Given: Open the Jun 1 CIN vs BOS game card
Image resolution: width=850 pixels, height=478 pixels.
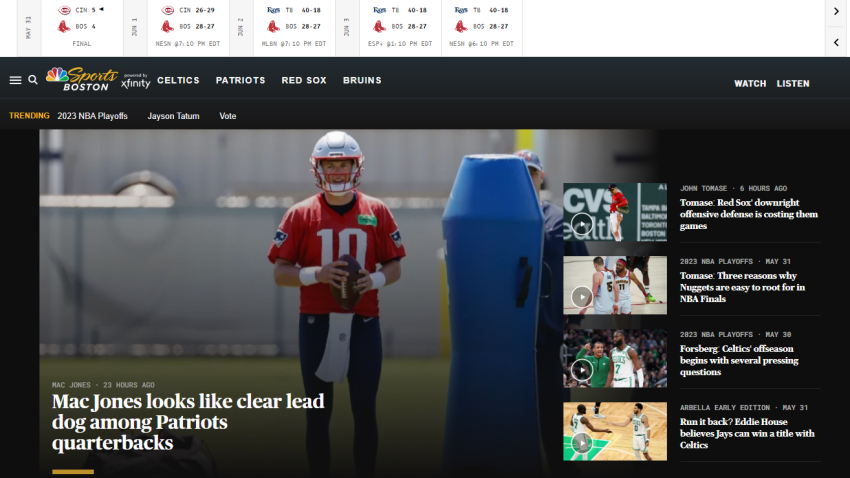Looking at the screenshot, I should [188, 27].
